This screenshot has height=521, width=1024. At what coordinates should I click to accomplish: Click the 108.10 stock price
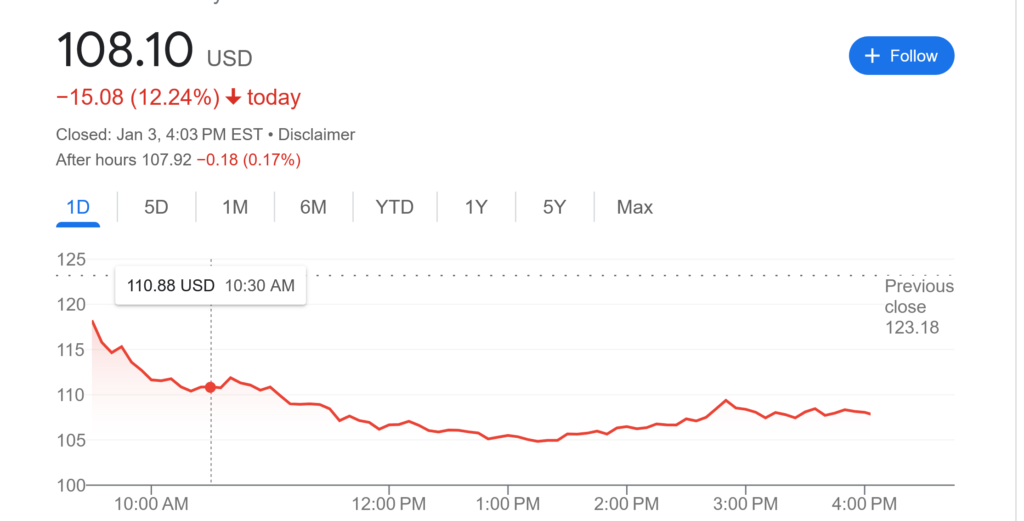point(125,51)
